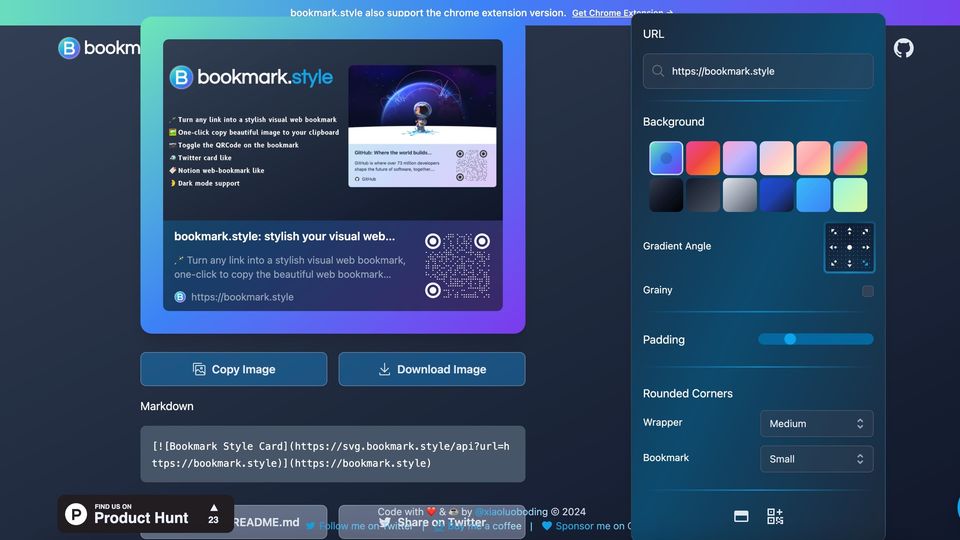Viewport: 960px width, 540px height.
Task: Select the pink-to-orange red background swatch
Action: coord(703,158)
